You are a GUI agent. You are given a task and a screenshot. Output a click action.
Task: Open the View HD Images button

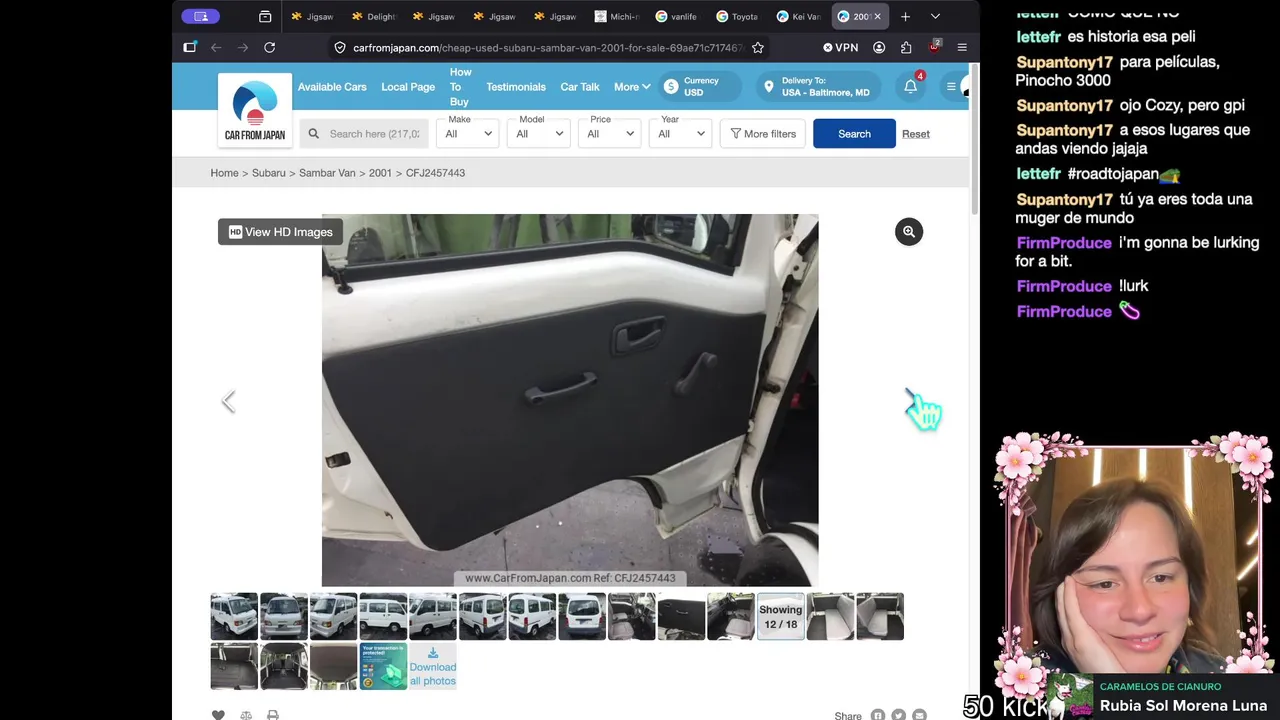coord(280,232)
